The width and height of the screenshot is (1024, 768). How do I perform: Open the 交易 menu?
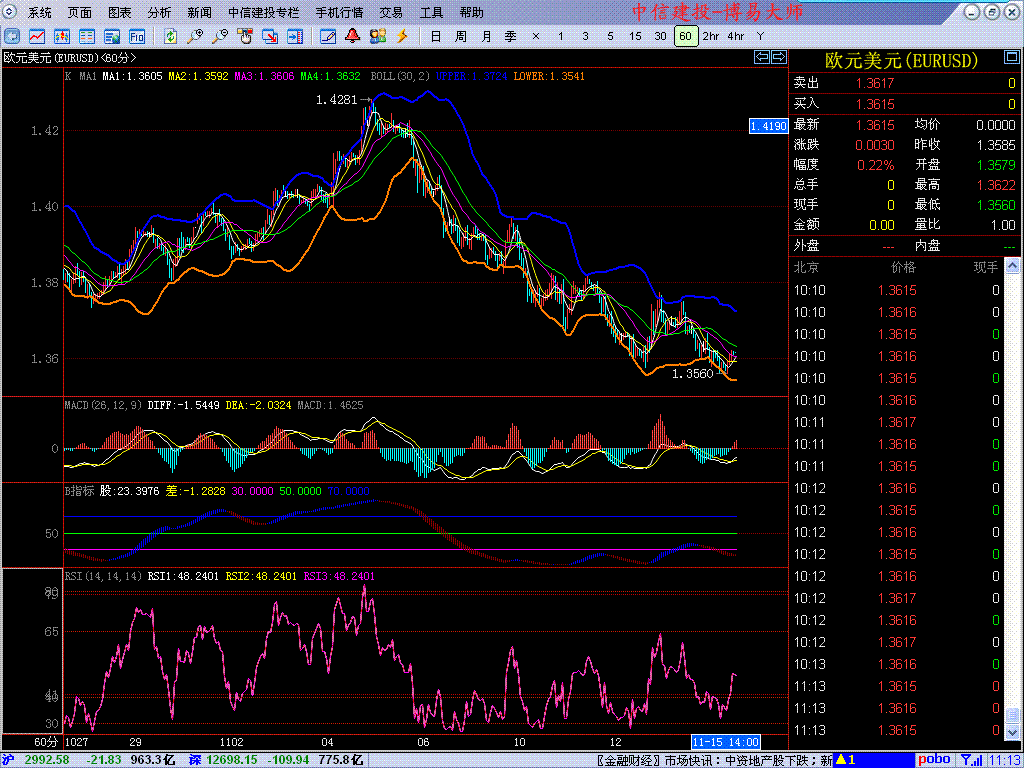click(x=391, y=13)
